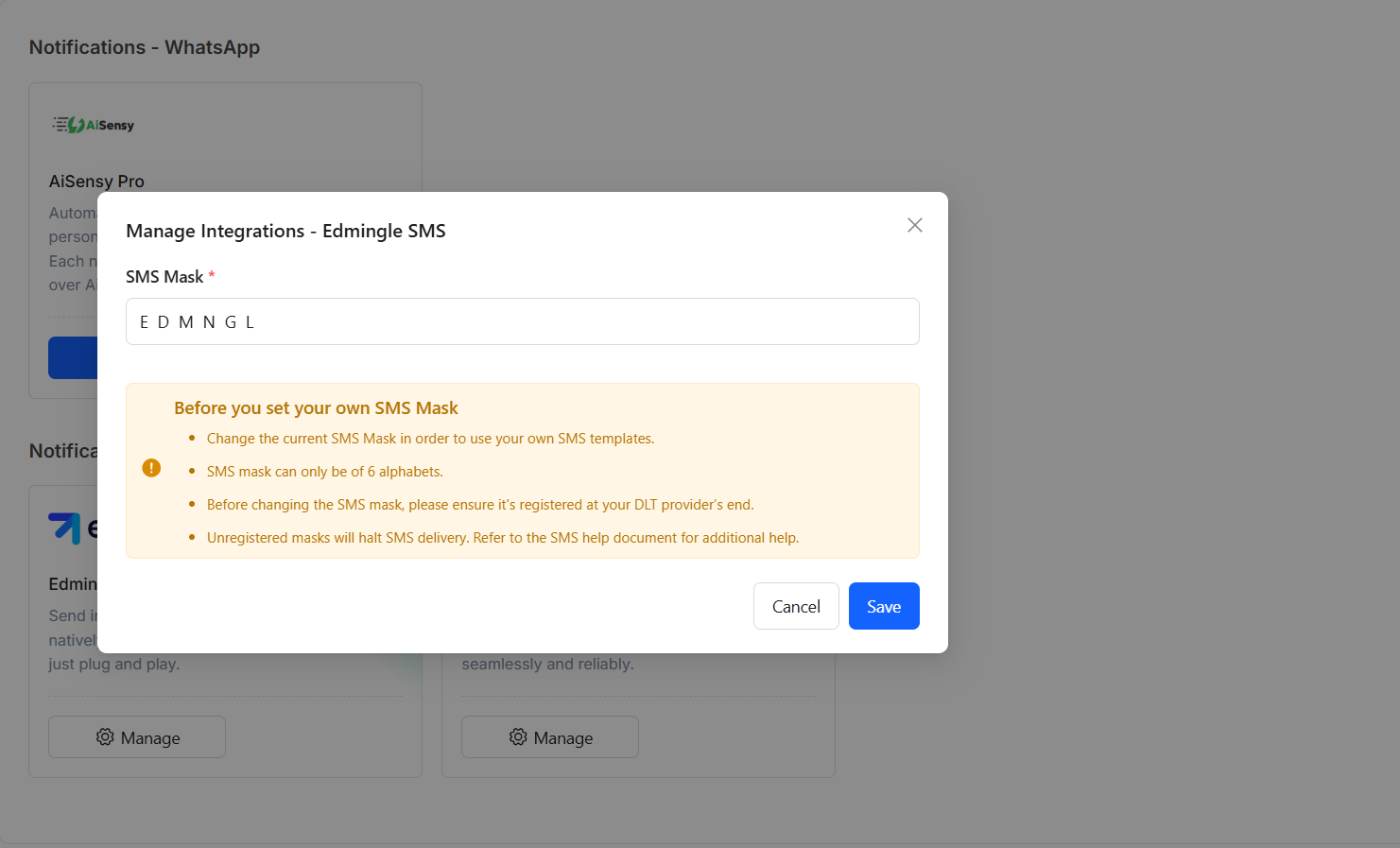The image size is (1400, 848).
Task: Save the SMS mask settings
Action: point(884,606)
